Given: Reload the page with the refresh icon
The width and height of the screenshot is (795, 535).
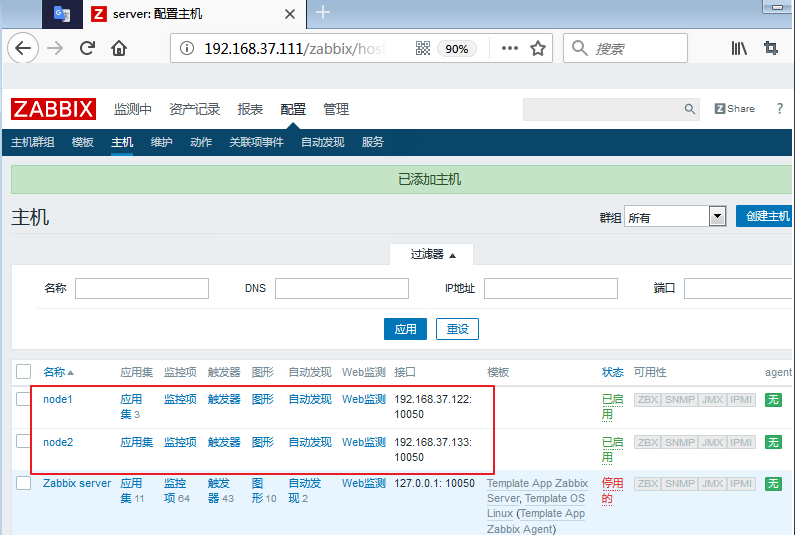Looking at the screenshot, I should pyautogui.click(x=87, y=48).
